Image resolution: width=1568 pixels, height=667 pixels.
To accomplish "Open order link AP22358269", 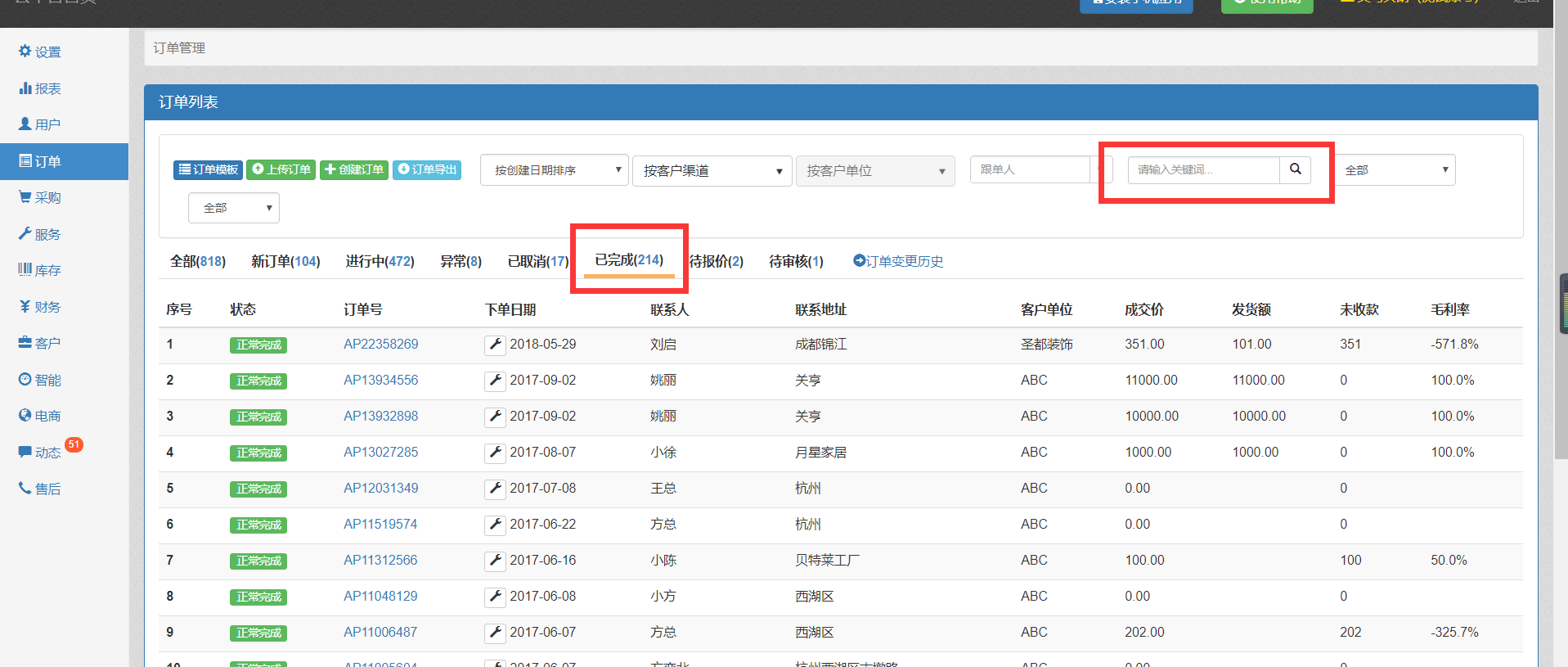I will (380, 344).
